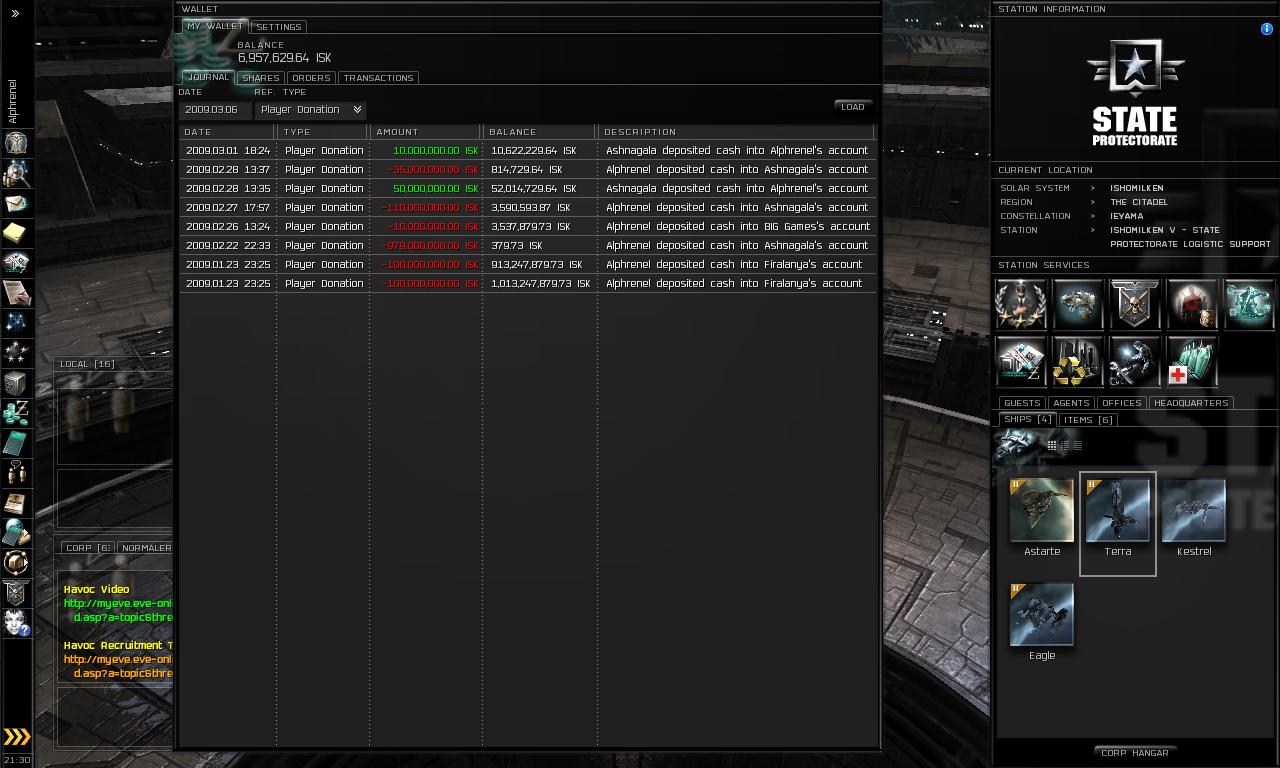The height and width of the screenshot is (768, 1280).
Task: Sort journal by the Date column header
Action: click(227, 132)
